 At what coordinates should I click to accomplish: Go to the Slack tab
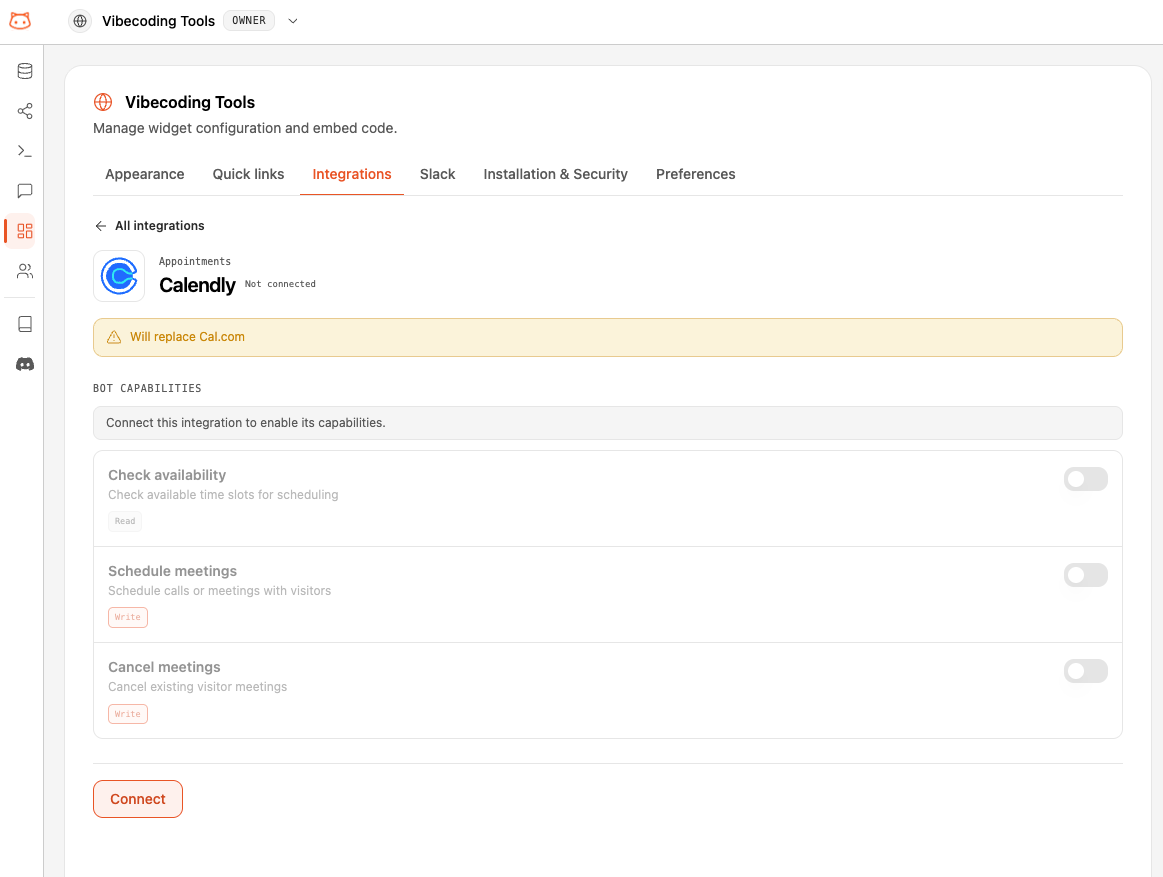tap(438, 174)
